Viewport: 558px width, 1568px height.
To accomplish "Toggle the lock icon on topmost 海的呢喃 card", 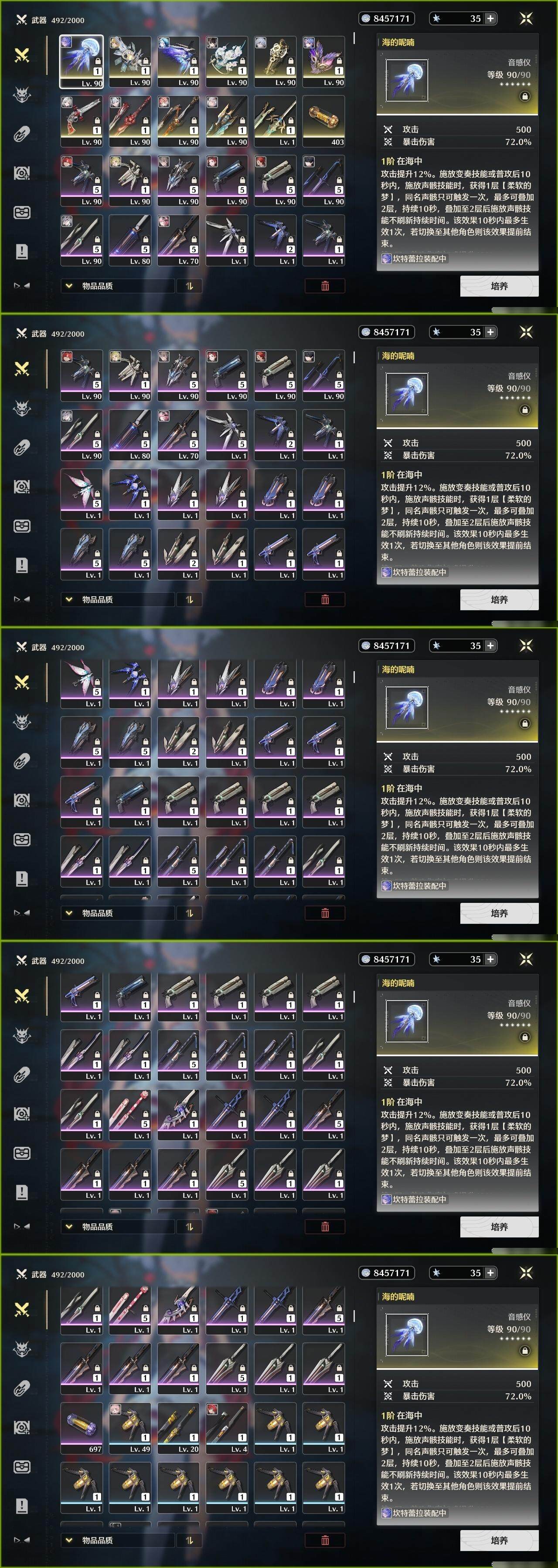I will [x=524, y=96].
